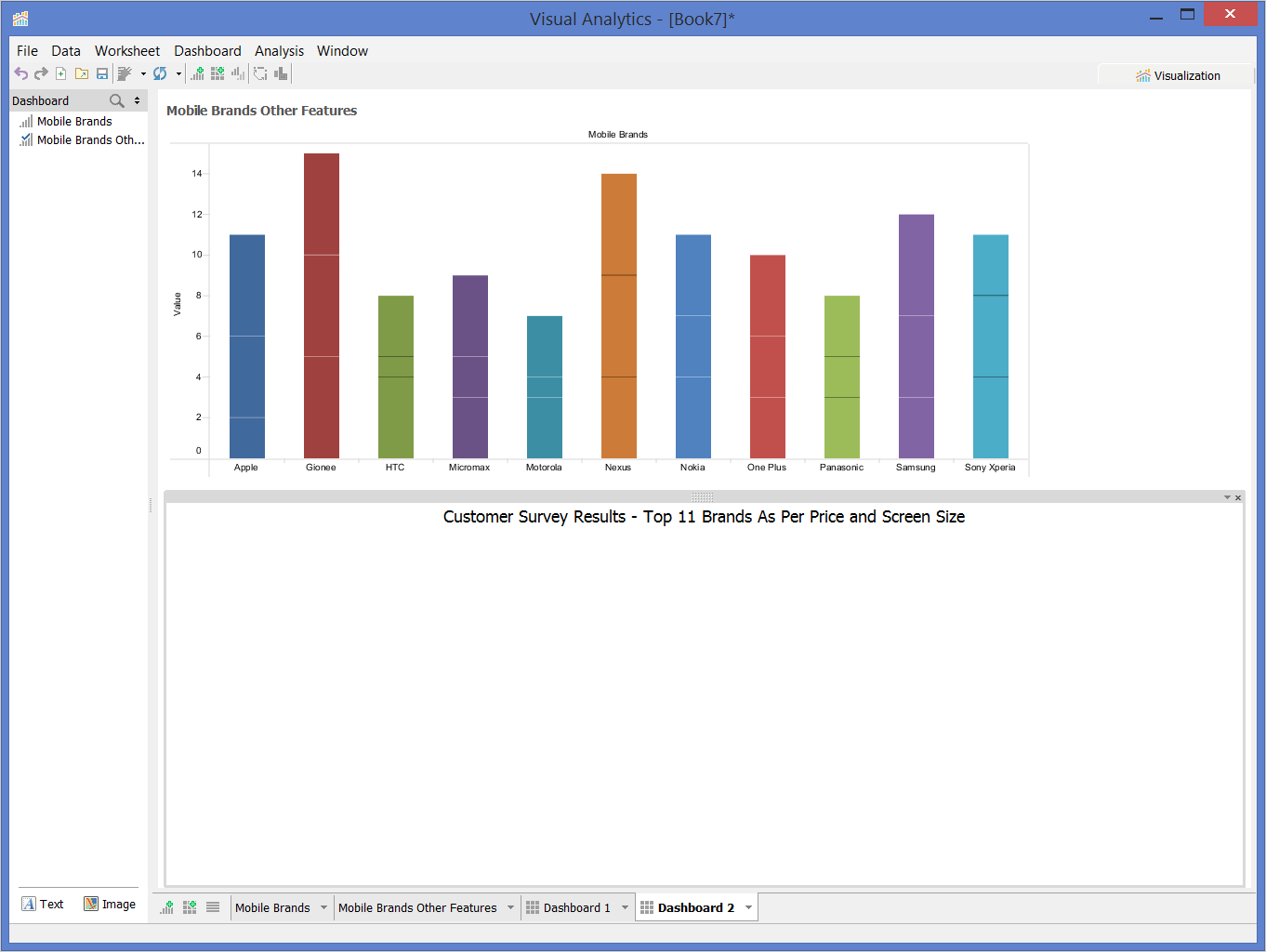Click new dashboard icon in bottom bar
1266x952 pixels.
[x=190, y=907]
